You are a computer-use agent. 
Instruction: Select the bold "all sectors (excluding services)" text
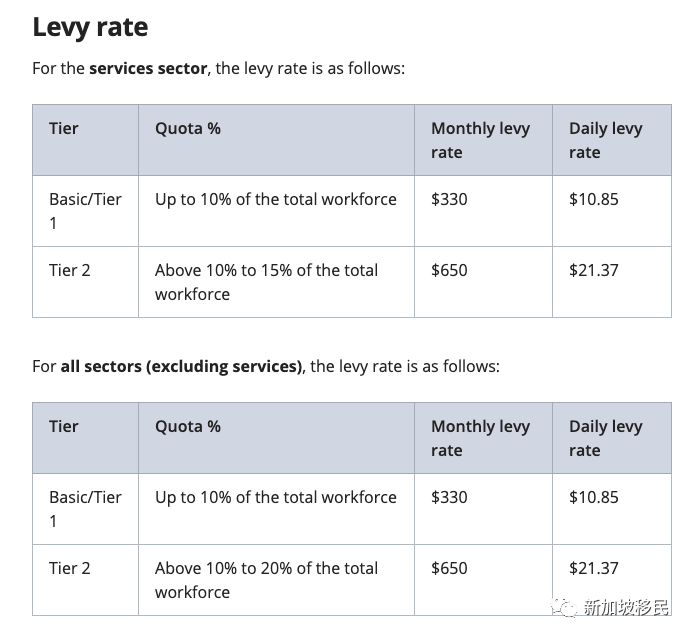(x=181, y=366)
